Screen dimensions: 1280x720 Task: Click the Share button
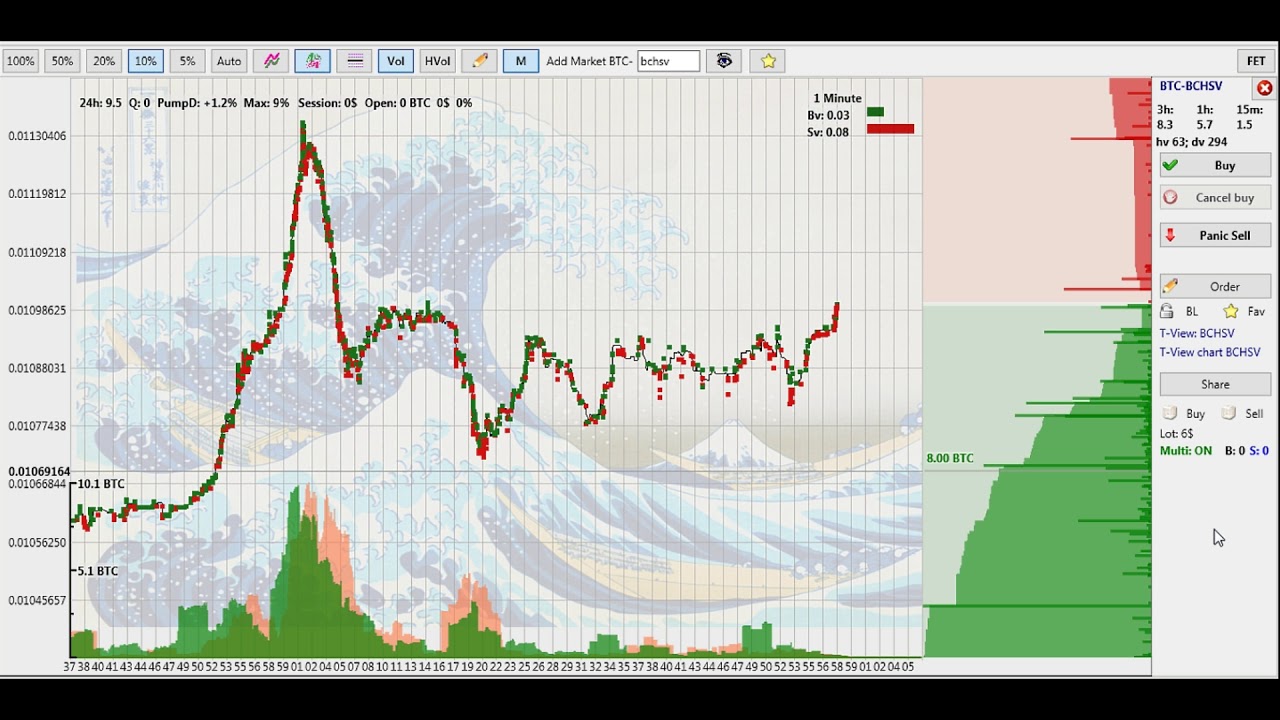[x=1215, y=384]
